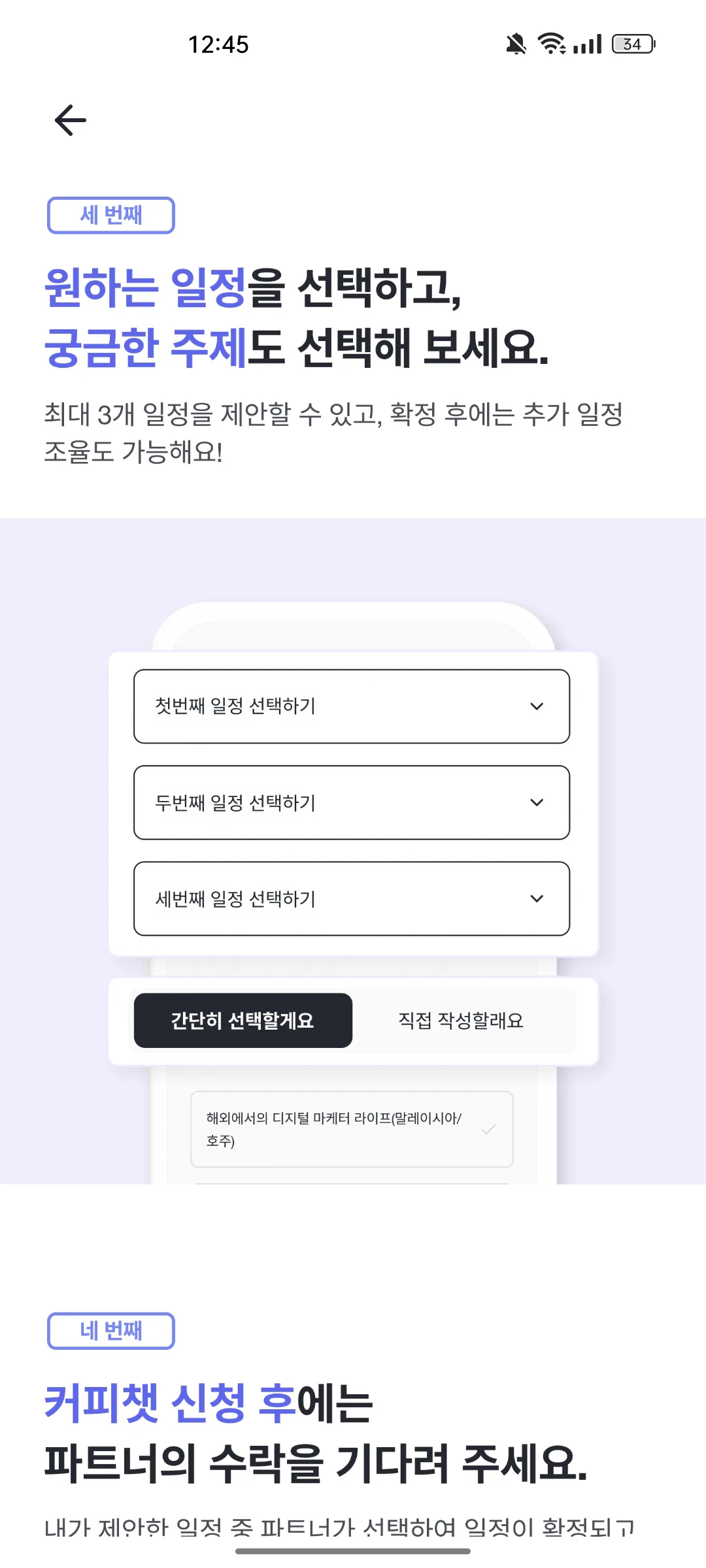Viewport: 706px width, 1568px height.
Task: Switch to 직접 작성할래요 tab
Action: pos(462,1021)
